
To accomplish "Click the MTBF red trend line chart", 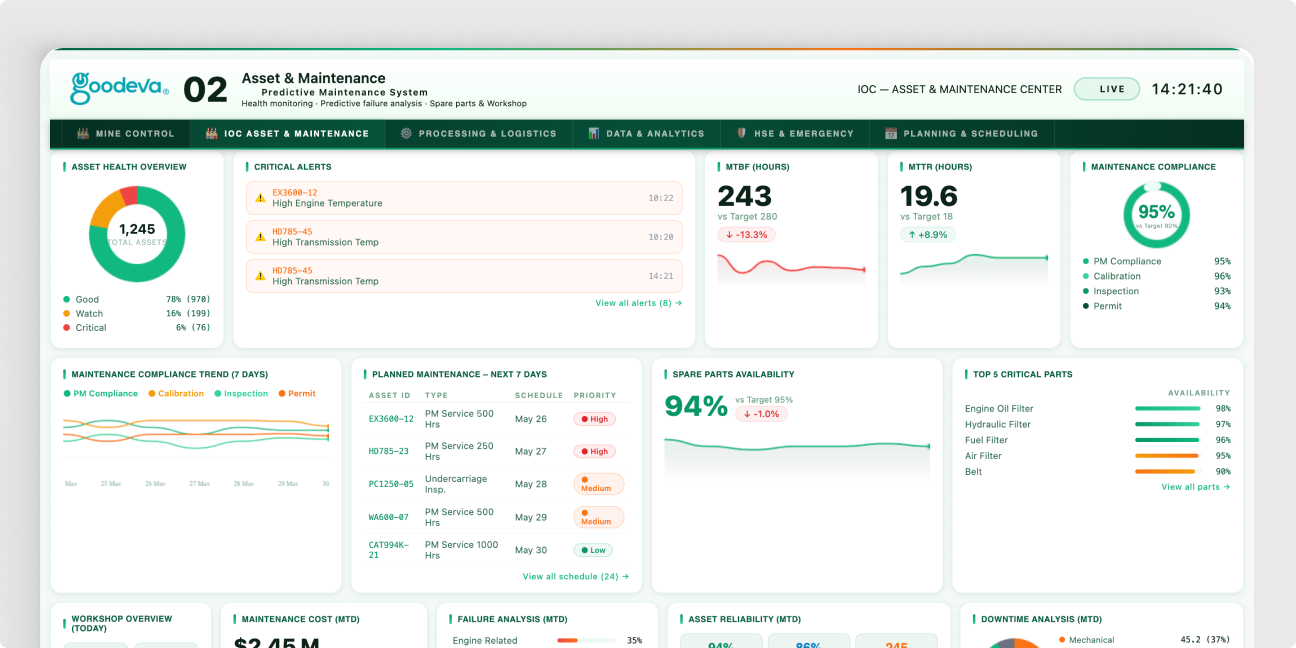I will coord(791,267).
